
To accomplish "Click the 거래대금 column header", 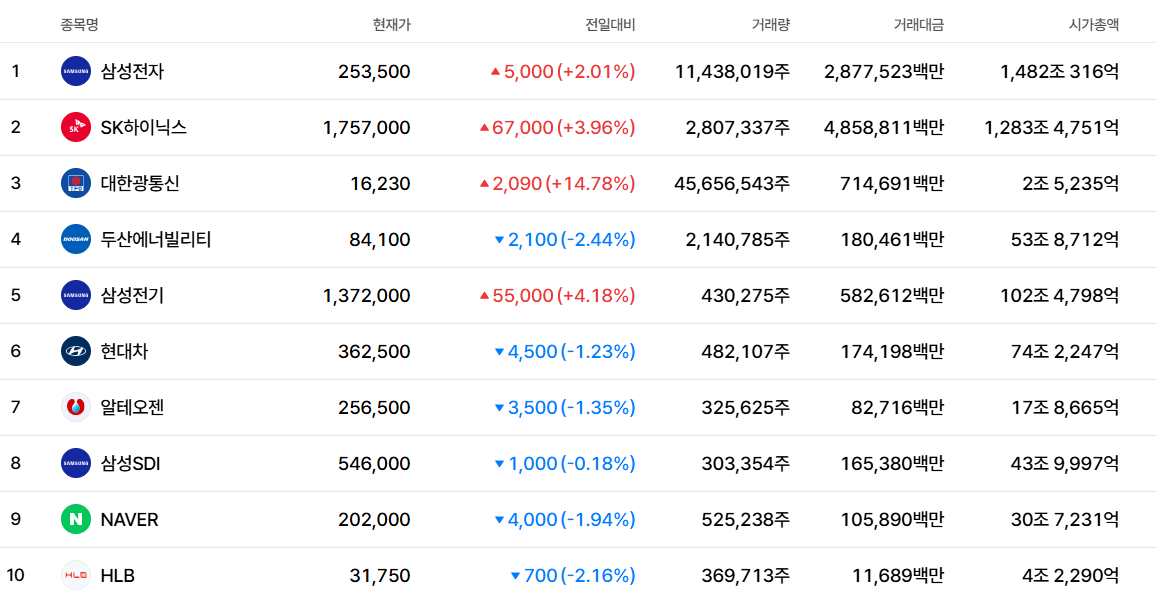I will (x=919, y=24).
